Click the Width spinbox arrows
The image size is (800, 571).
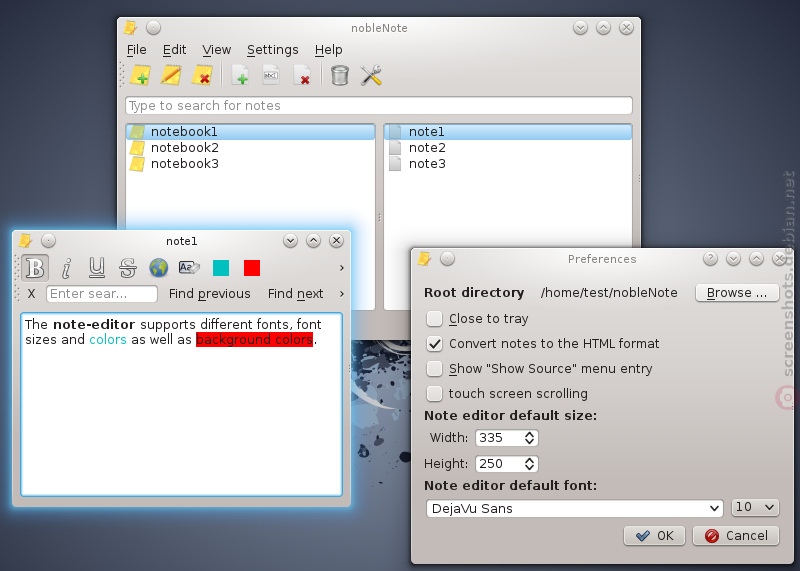click(x=530, y=438)
